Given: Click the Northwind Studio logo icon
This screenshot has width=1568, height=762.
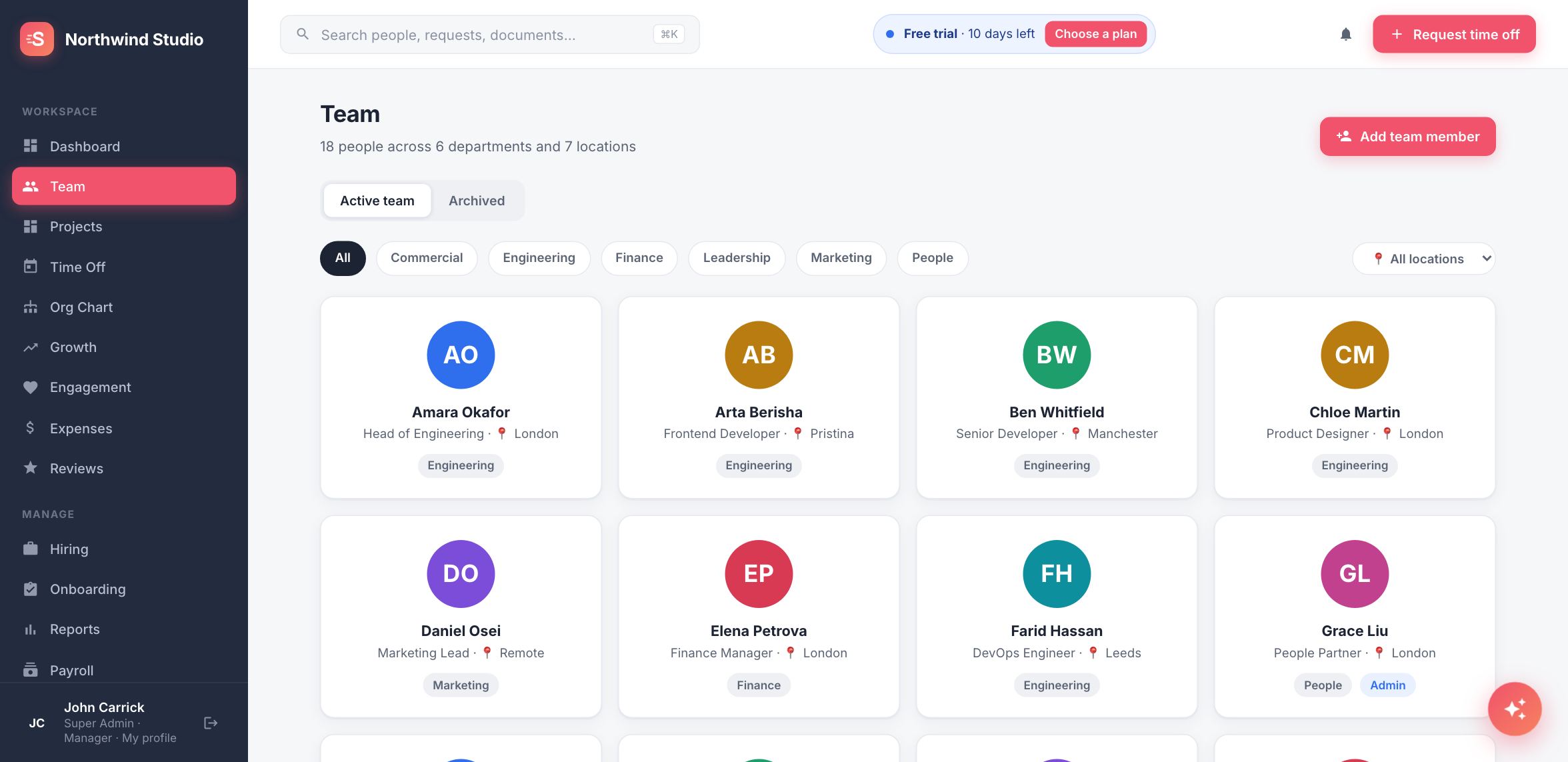Looking at the screenshot, I should coord(37,39).
